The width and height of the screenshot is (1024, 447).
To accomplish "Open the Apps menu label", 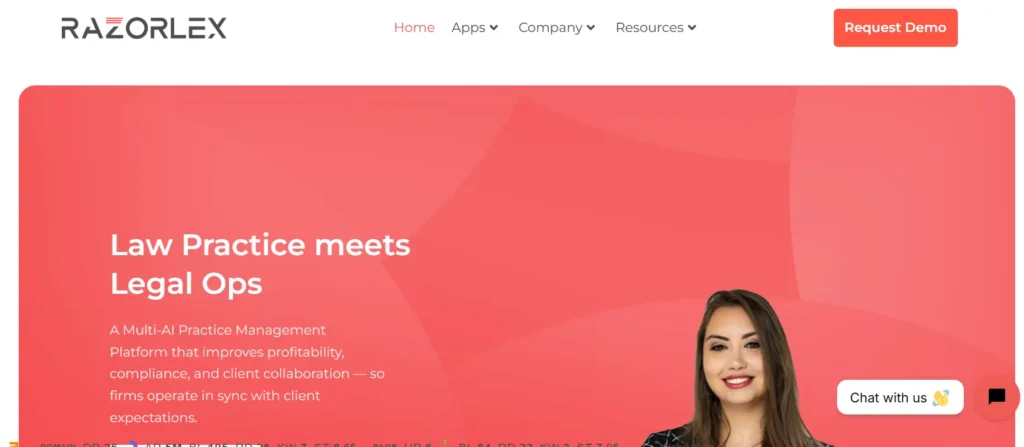I will tap(468, 27).
